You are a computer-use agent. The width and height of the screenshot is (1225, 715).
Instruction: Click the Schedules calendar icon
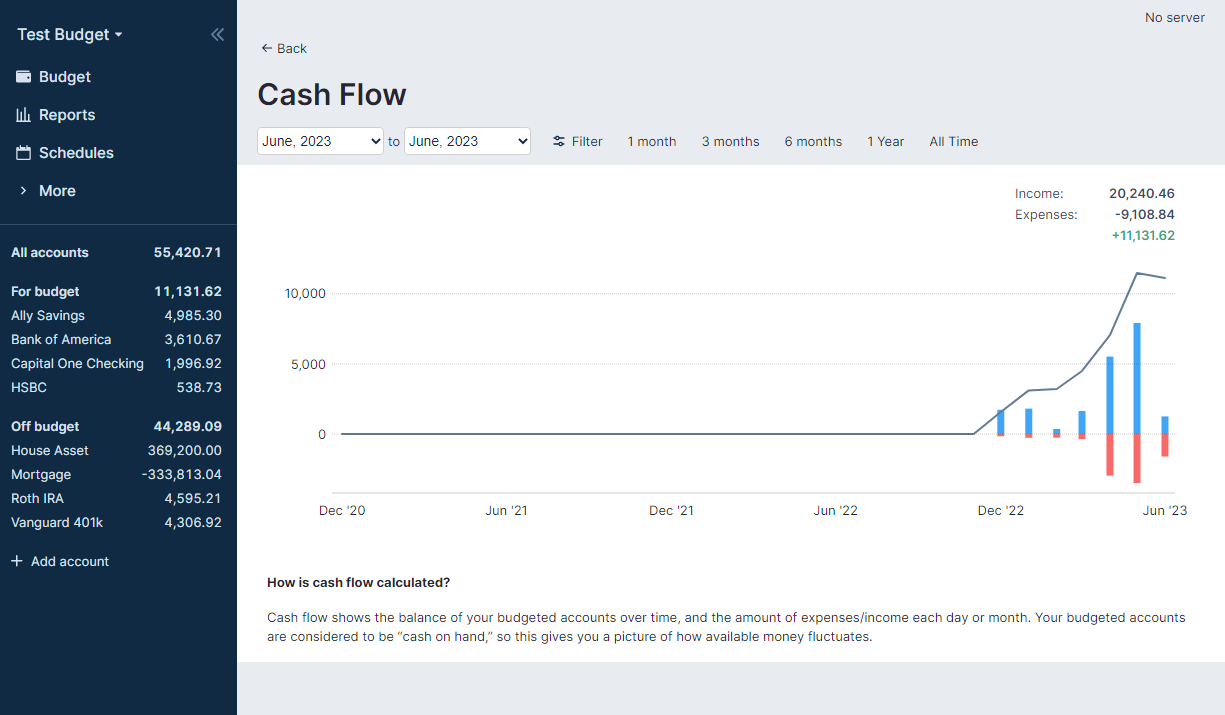pos(23,153)
